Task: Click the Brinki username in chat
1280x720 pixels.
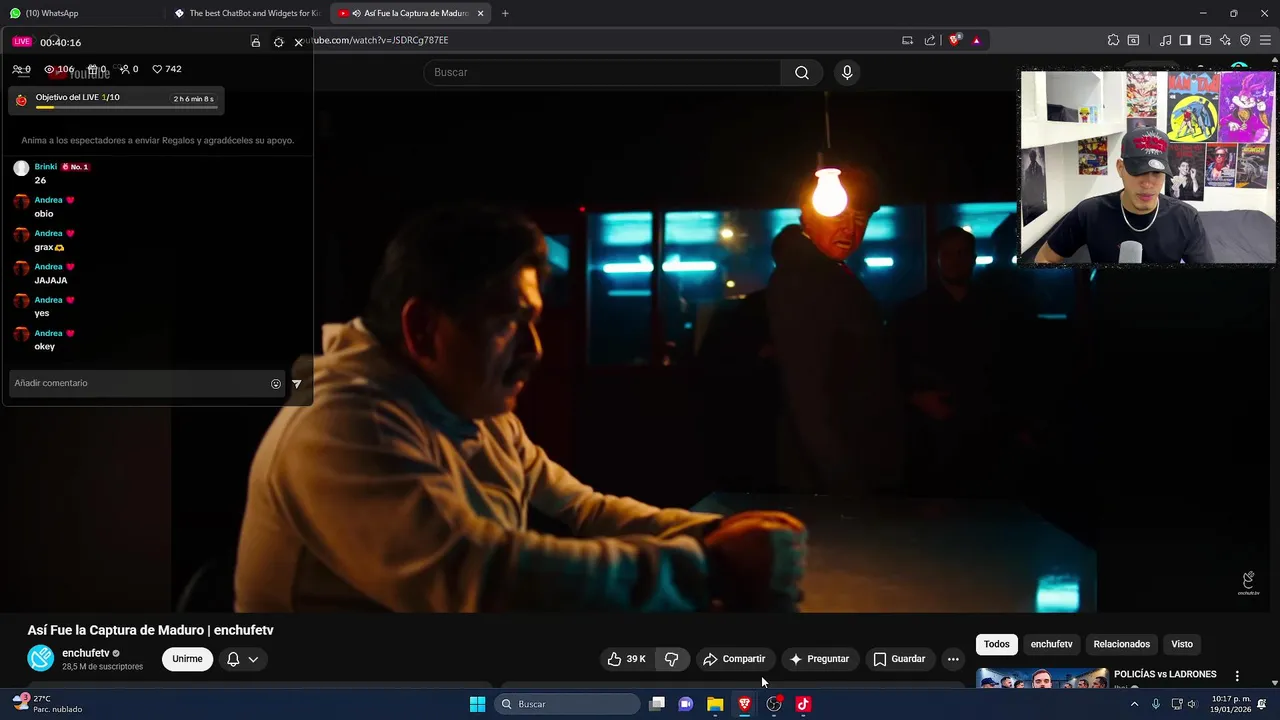Action: (x=46, y=167)
